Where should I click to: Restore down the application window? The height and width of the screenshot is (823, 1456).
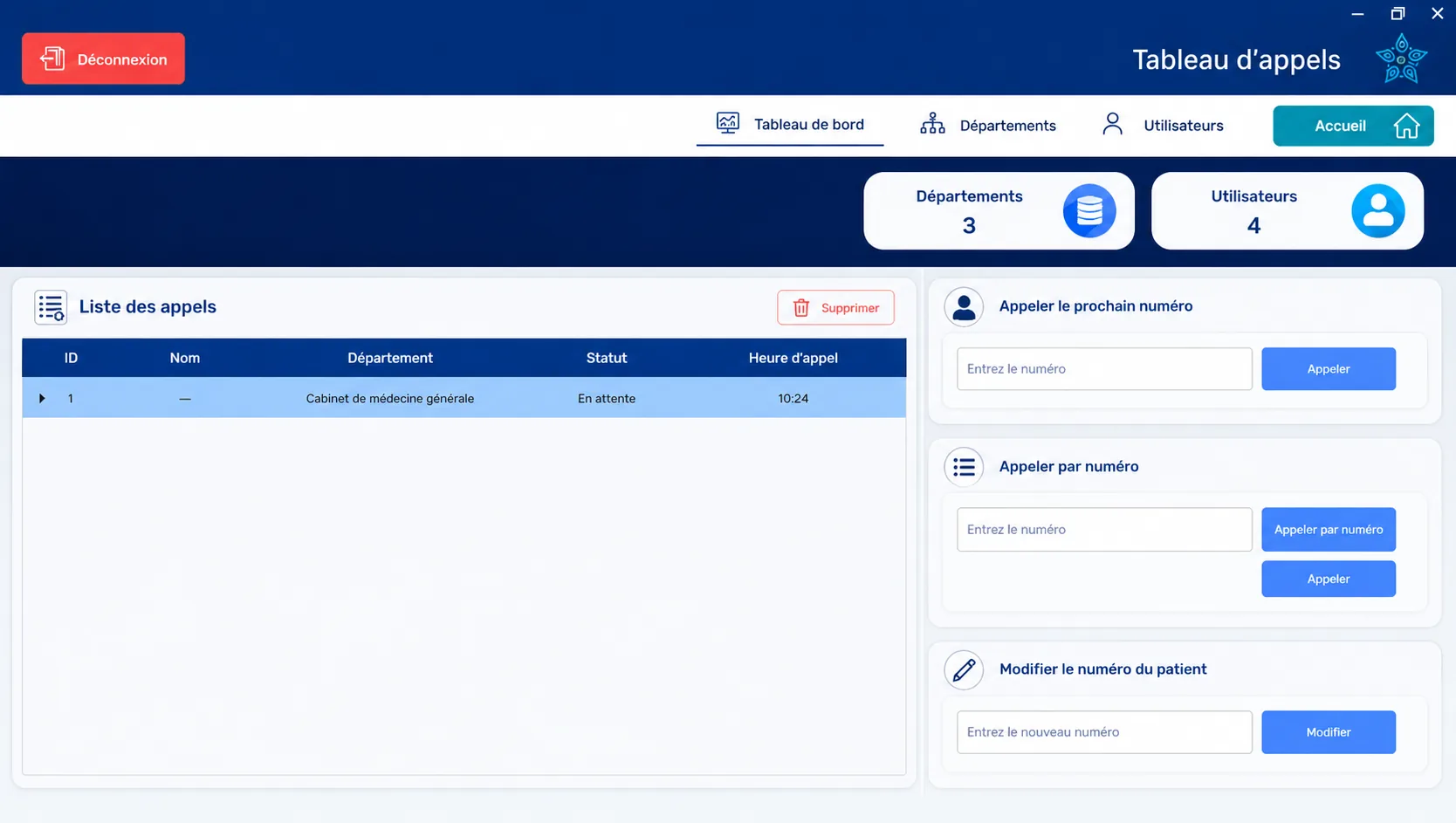1398,13
